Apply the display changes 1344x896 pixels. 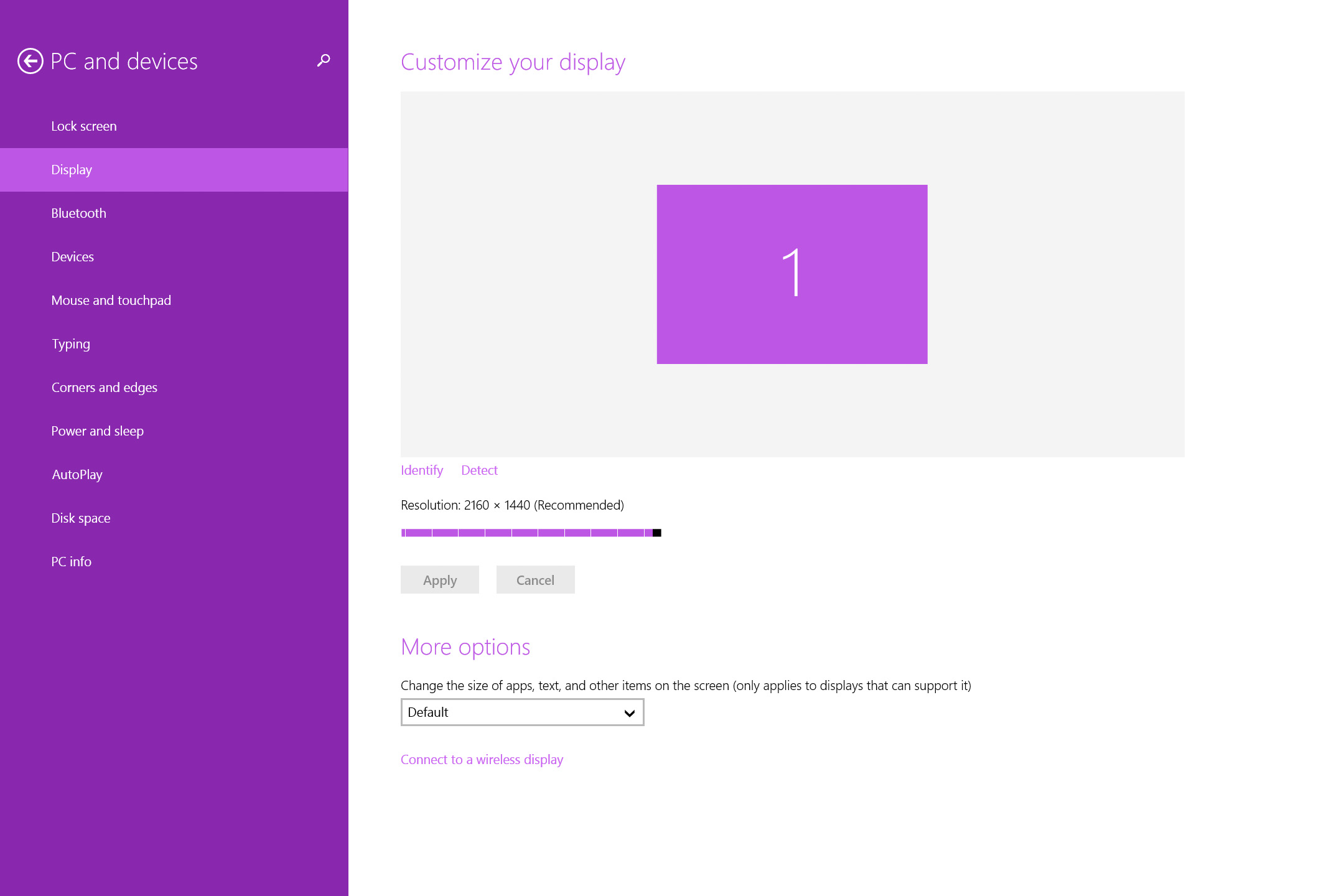[440, 580]
